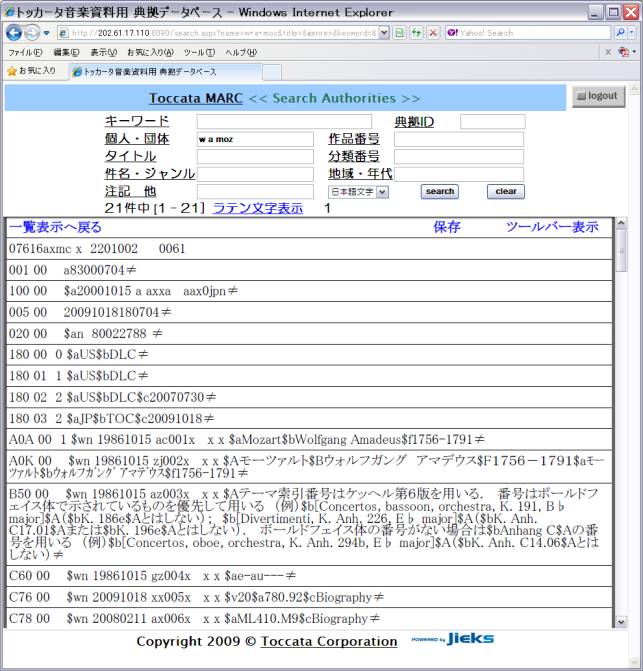Click the browser Back arrow button

(x=14, y=33)
